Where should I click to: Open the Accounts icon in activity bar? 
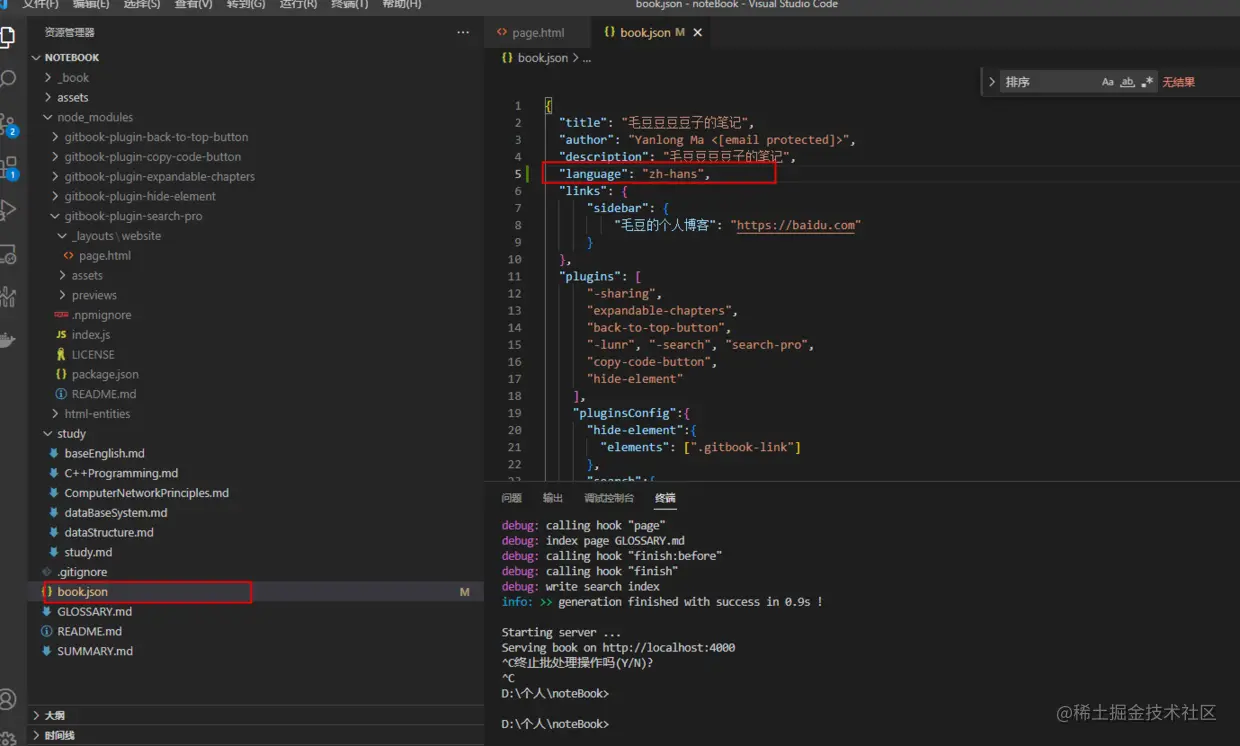point(8,699)
